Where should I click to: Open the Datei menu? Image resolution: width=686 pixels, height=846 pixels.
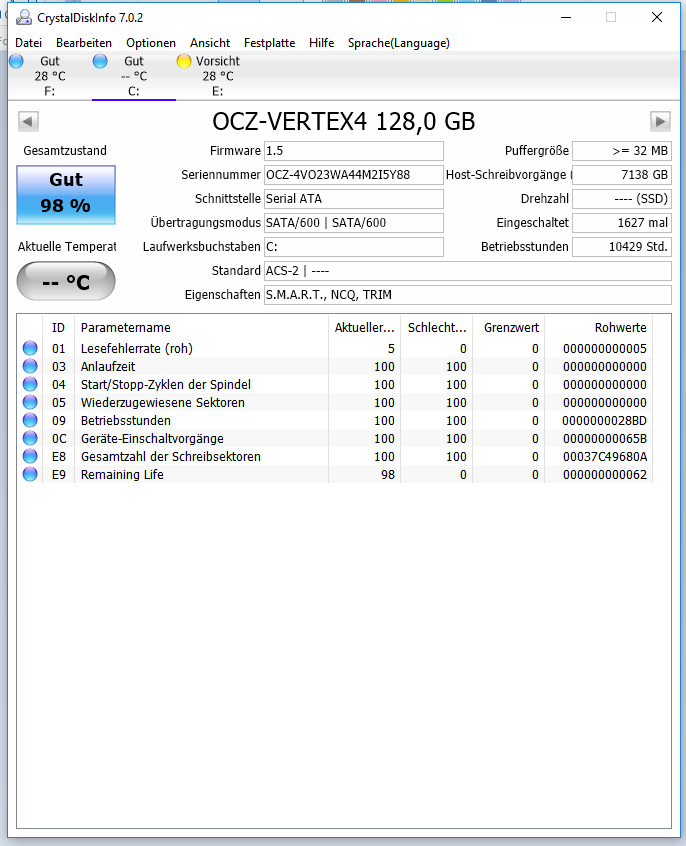28,43
